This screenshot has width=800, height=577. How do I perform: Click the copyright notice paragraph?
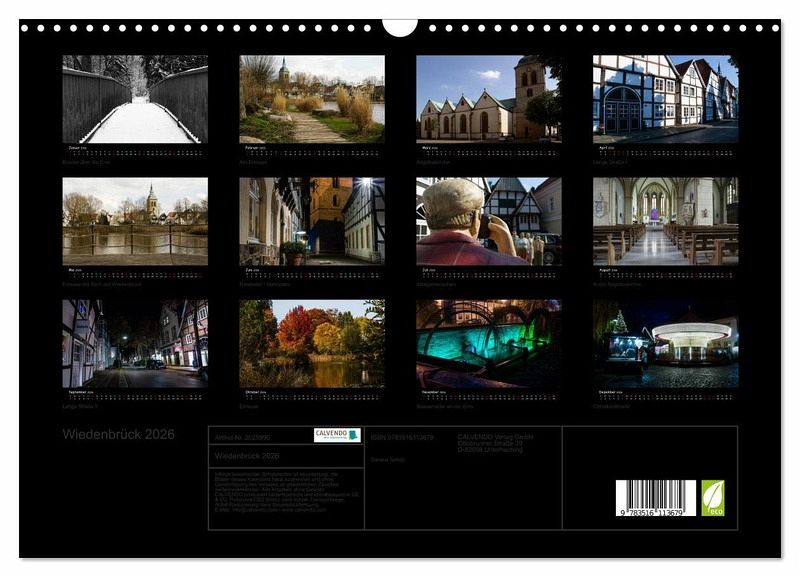tap(287, 492)
